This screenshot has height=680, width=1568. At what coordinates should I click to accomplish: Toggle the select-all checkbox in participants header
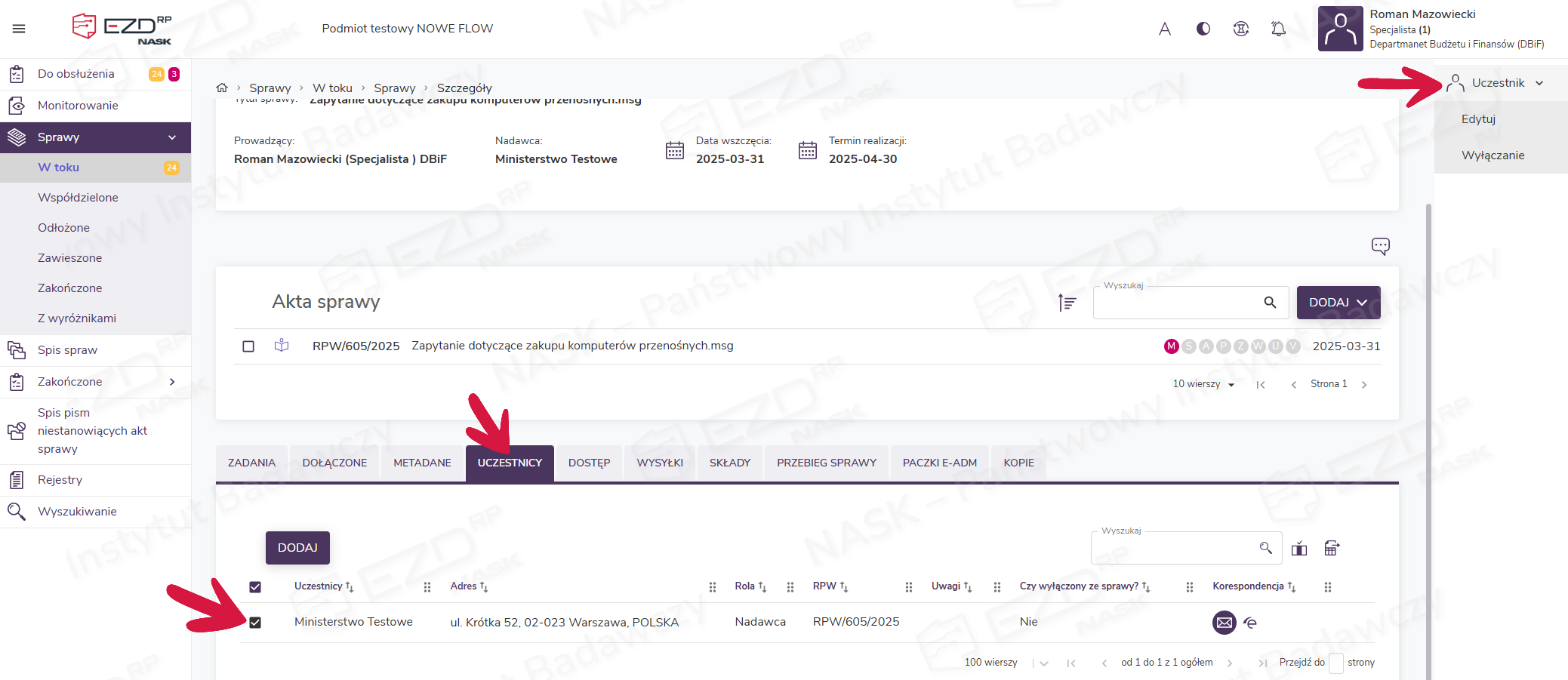(255, 587)
